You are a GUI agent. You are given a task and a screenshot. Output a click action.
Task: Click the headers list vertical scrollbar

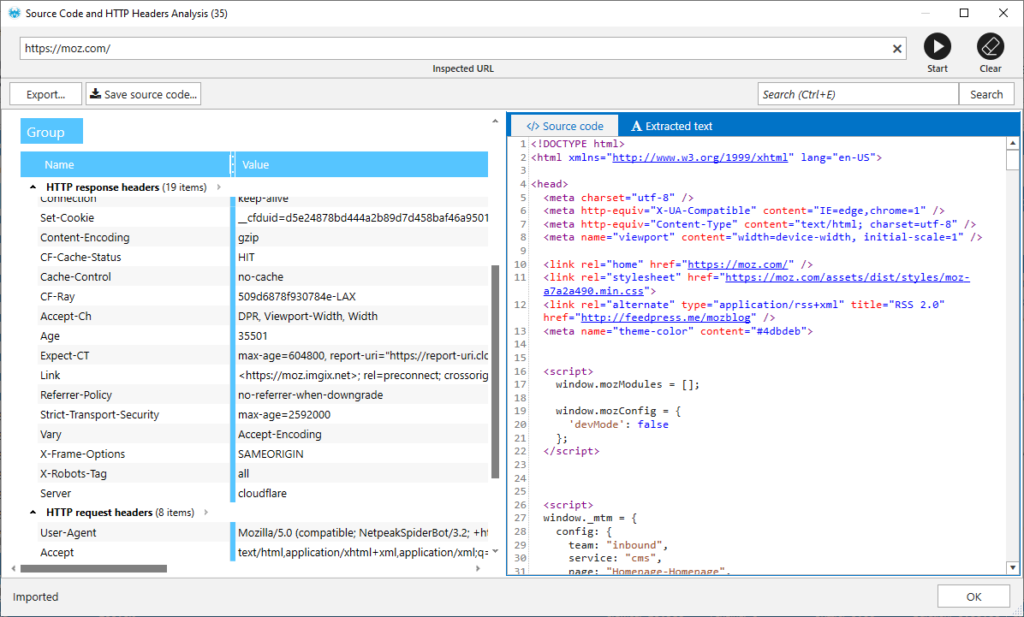pos(495,371)
